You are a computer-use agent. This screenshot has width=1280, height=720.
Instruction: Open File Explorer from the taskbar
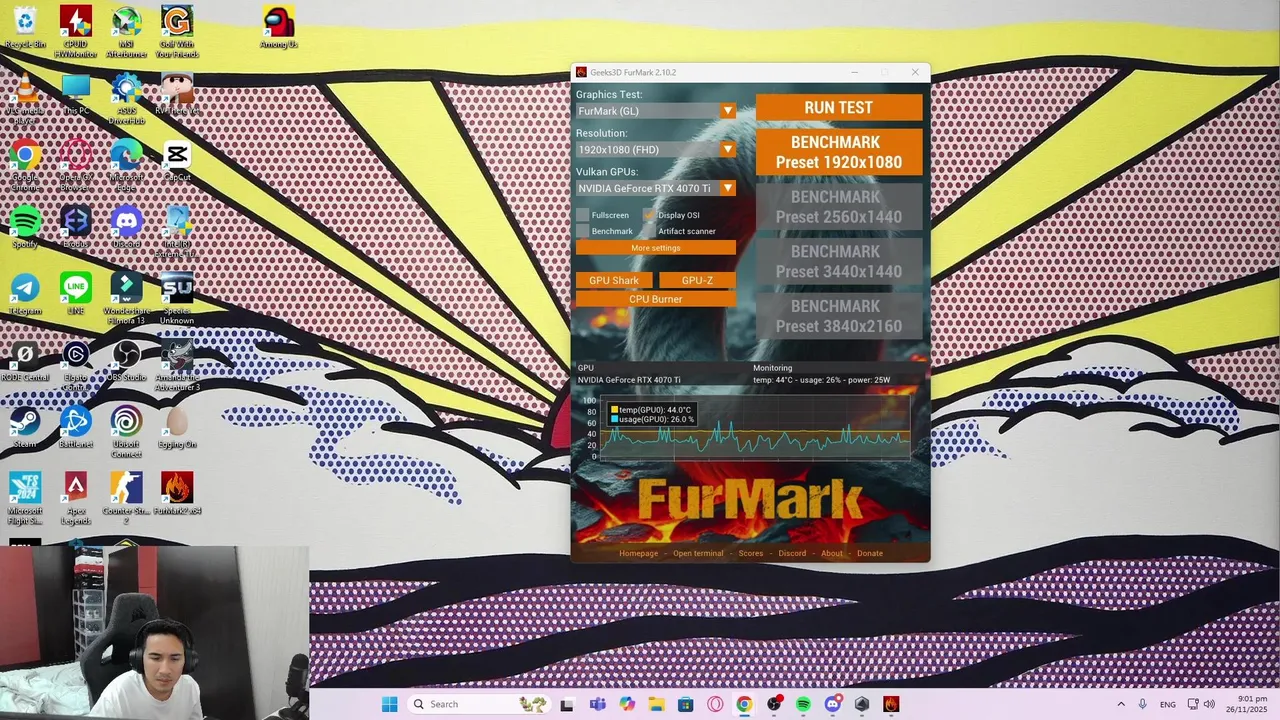point(656,704)
